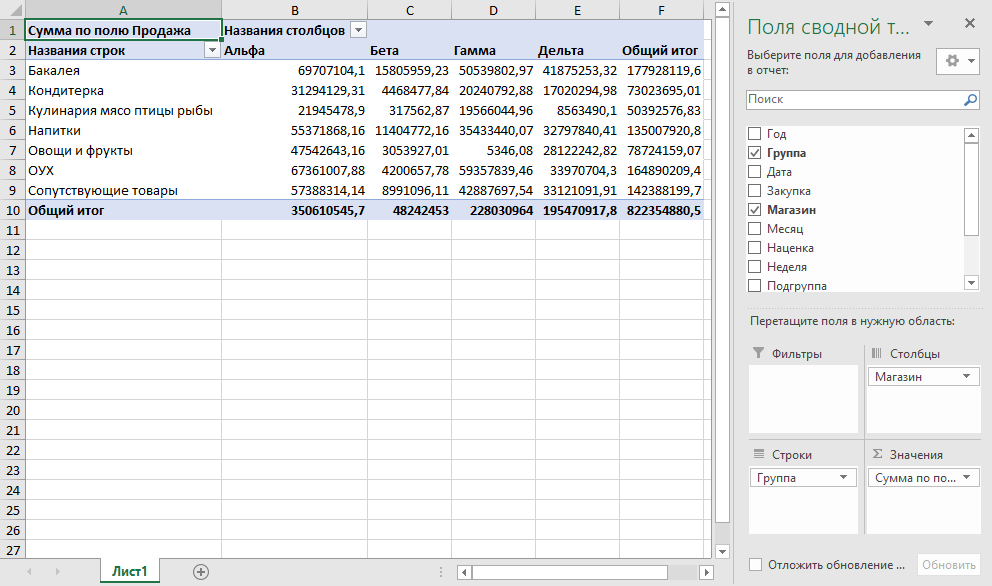Select the Общий итог row label in row 10
The width and height of the screenshot is (992, 586).
[x=123, y=210]
